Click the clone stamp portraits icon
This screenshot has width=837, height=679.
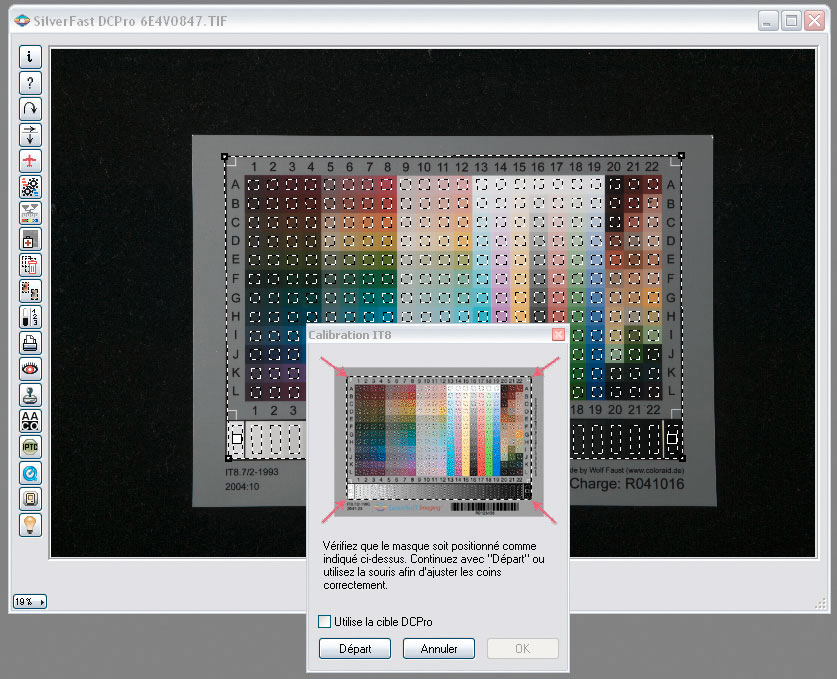pyautogui.click(x=30, y=291)
